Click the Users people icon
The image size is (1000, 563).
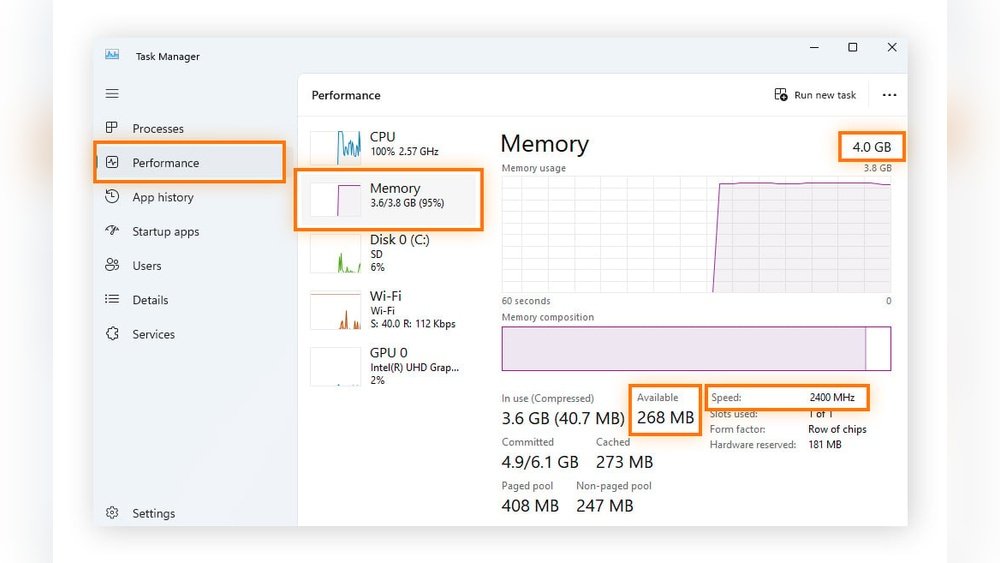click(x=112, y=266)
